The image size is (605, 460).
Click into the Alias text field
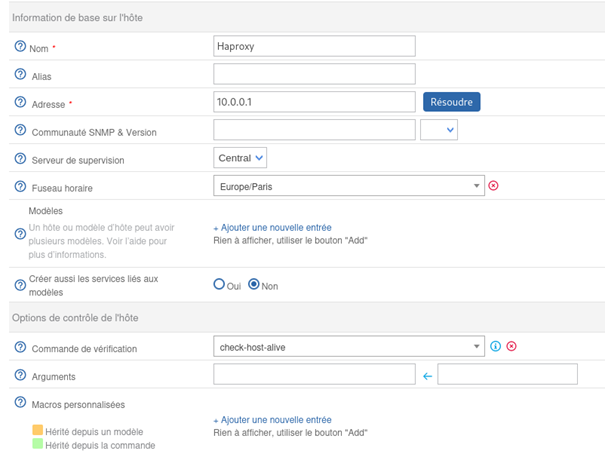(x=314, y=74)
